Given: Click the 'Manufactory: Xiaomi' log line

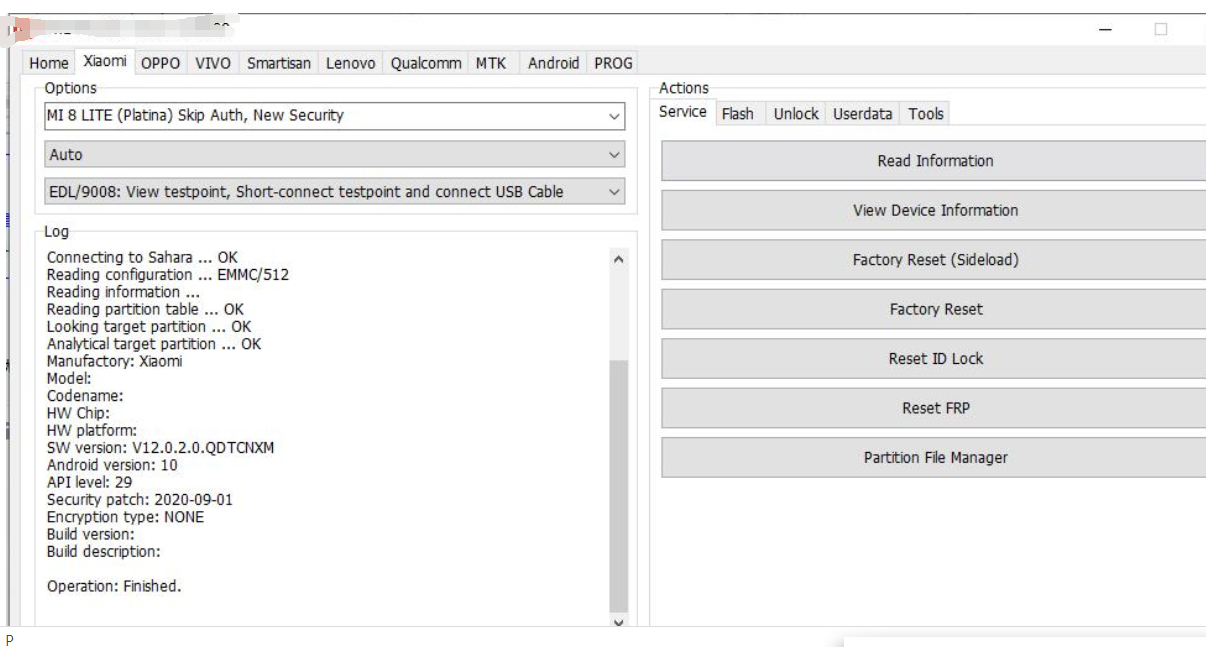Looking at the screenshot, I should 115,361.
